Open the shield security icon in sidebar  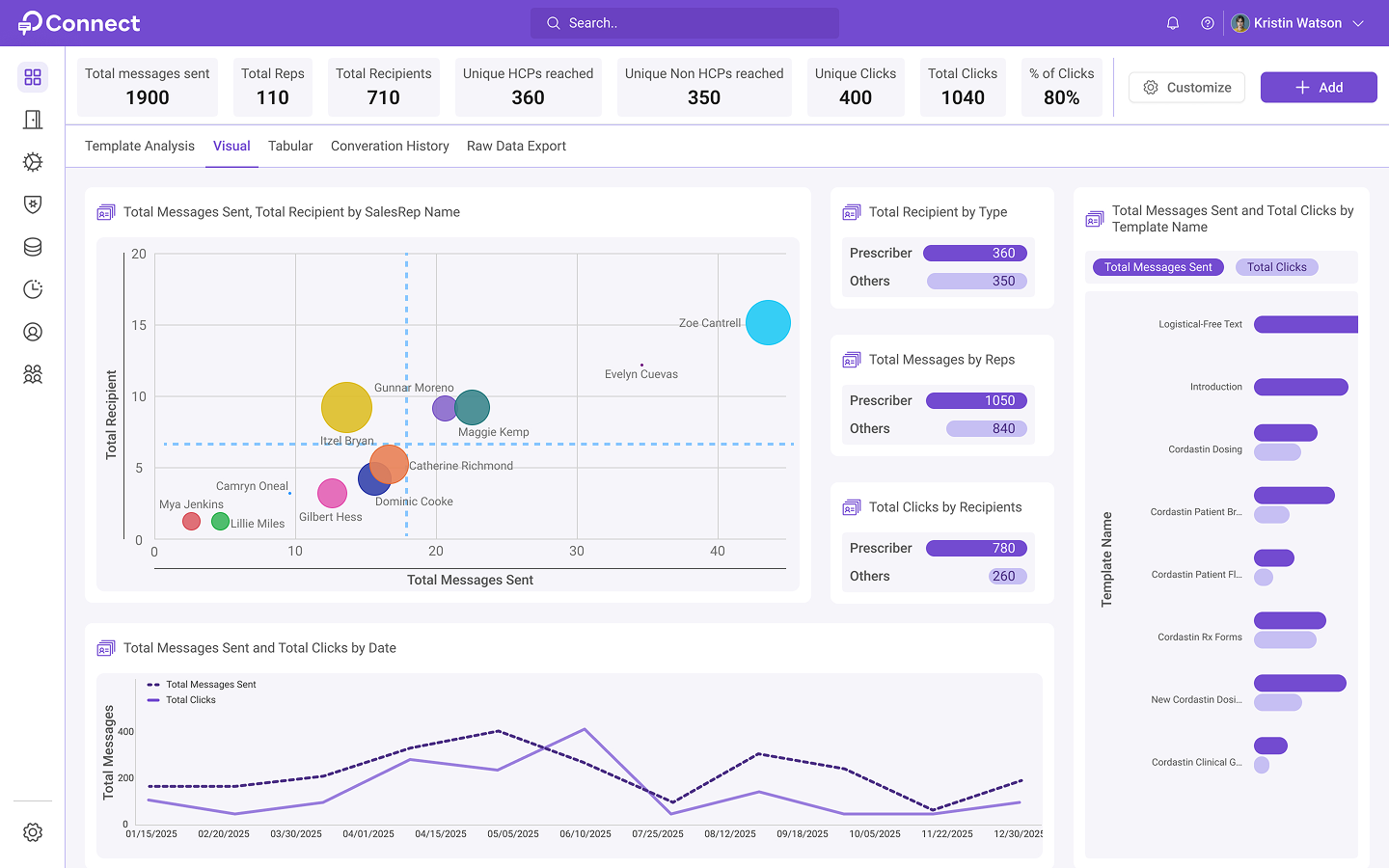coord(33,204)
